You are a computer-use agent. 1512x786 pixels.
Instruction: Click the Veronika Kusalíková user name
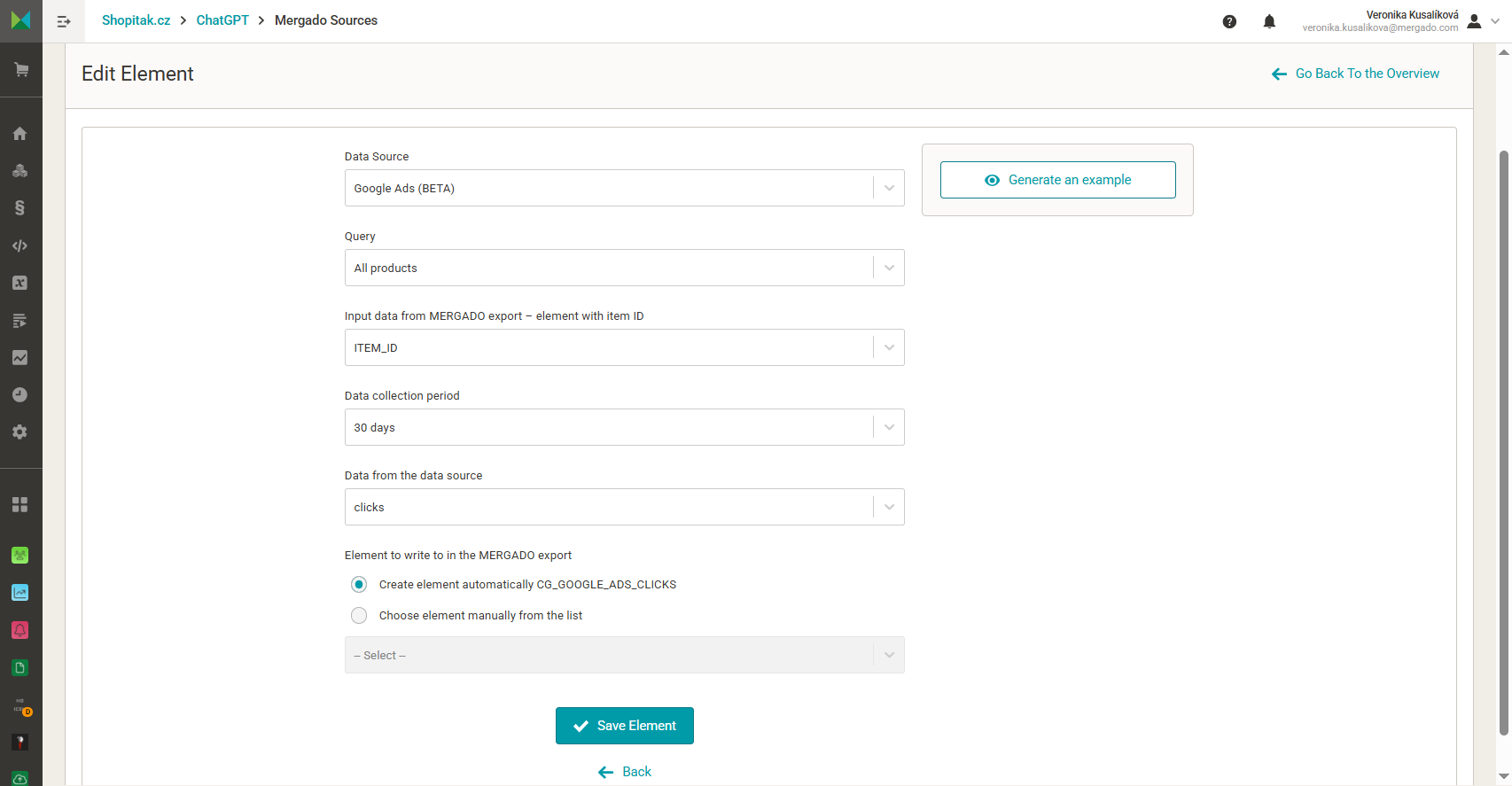1412,15
